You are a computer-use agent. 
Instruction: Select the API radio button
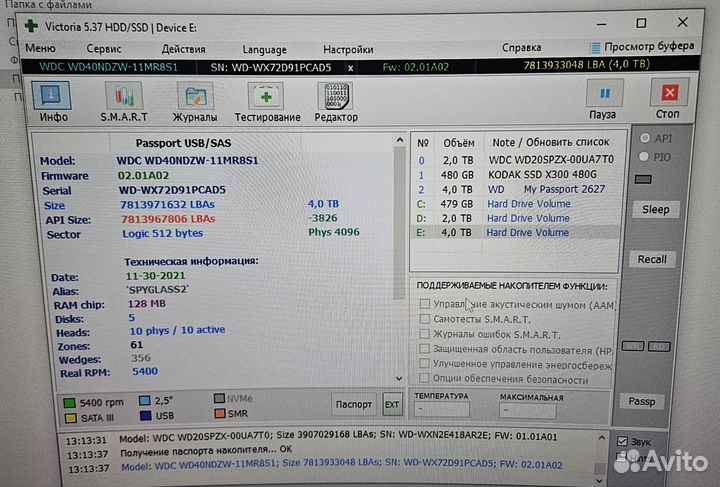[x=645, y=138]
